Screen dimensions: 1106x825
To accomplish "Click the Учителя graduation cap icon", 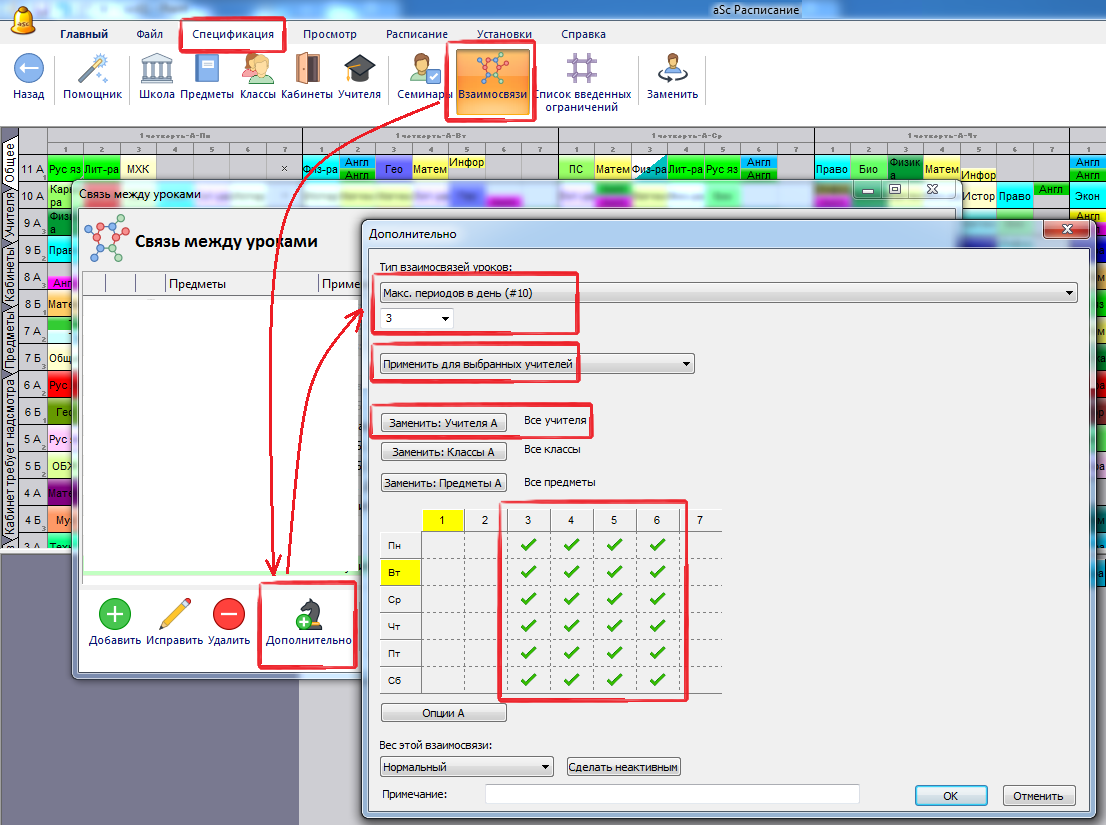I will (x=359, y=70).
